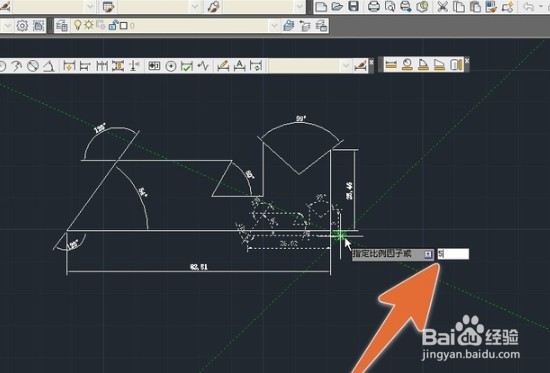Image resolution: width=550 pixels, height=373 pixels.
Task: Open Plot Preview from the toolbar
Action: (x=390, y=6)
